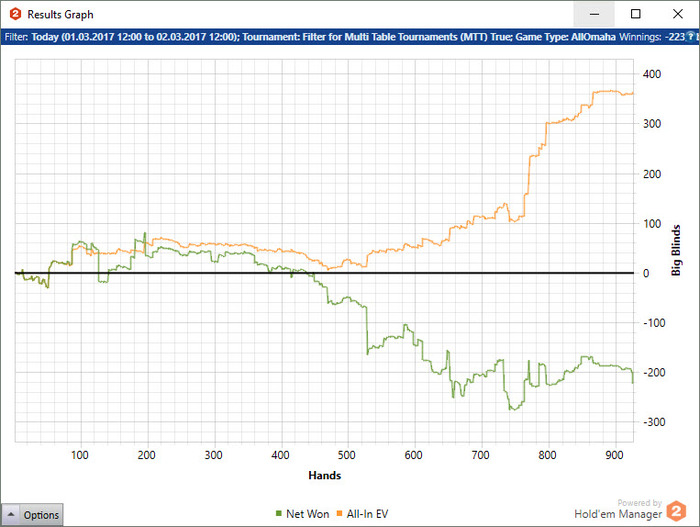700x527 pixels.
Task: Click the 0 label on Big Blinds axis
Action: pyautogui.click(x=646, y=273)
